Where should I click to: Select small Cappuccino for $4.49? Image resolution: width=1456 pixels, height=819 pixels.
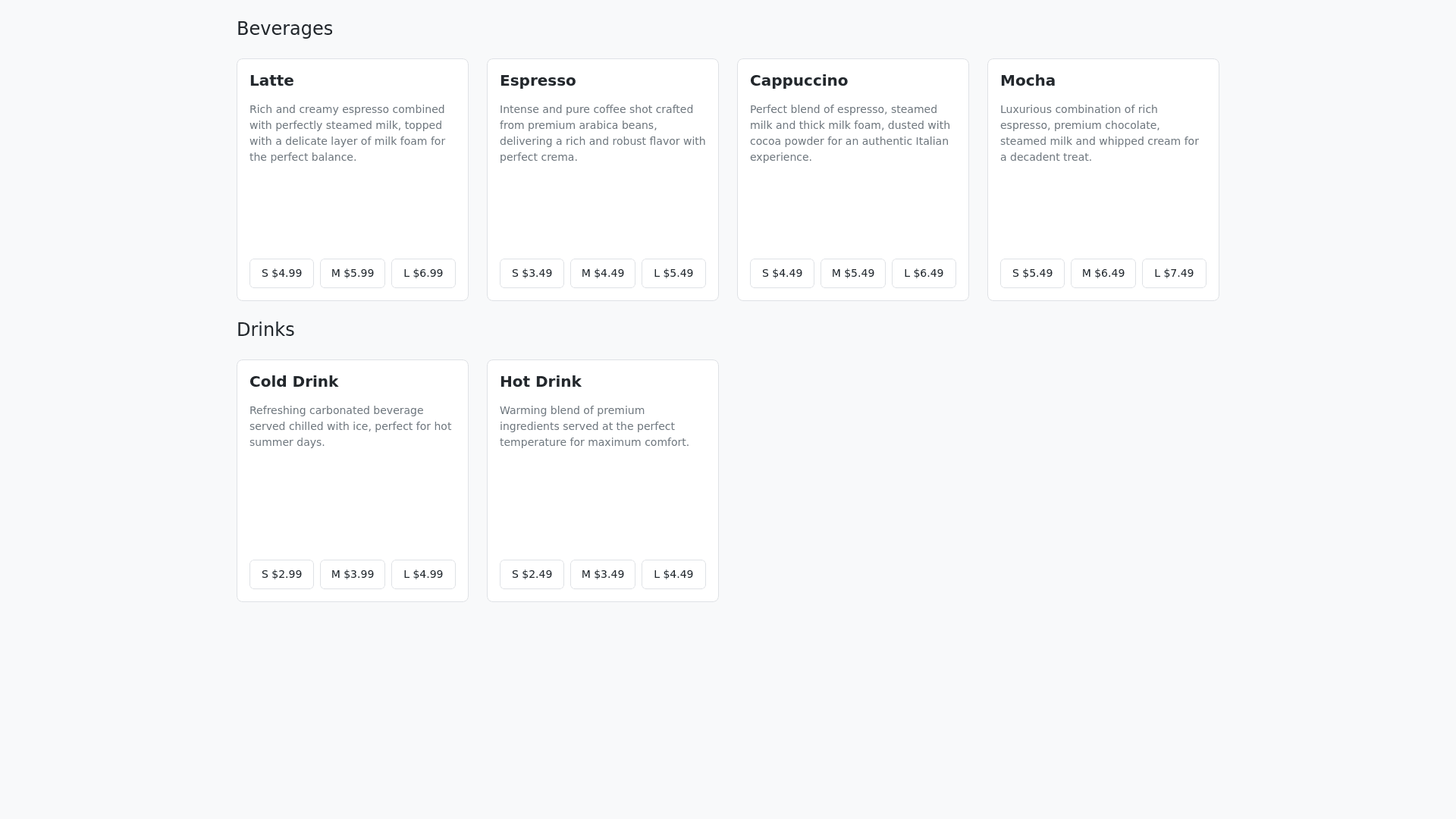782,273
